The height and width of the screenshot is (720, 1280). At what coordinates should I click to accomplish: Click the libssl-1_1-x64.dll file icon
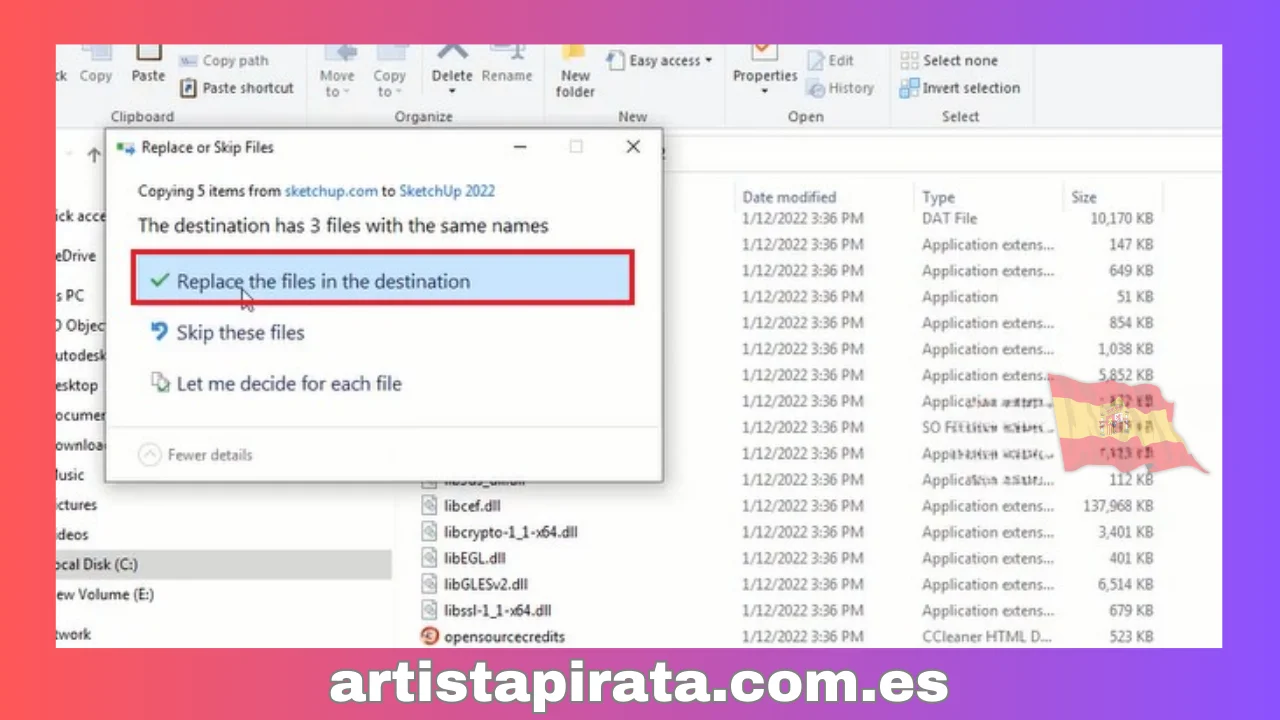[429, 610]
